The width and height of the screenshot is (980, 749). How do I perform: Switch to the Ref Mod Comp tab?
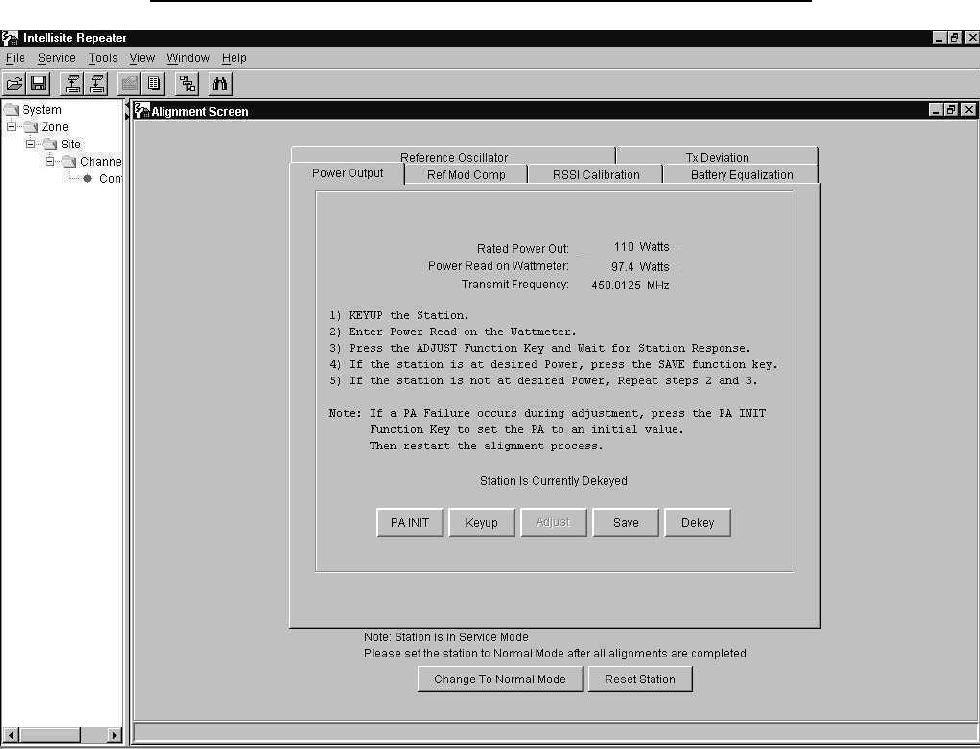tap(466, 174)
